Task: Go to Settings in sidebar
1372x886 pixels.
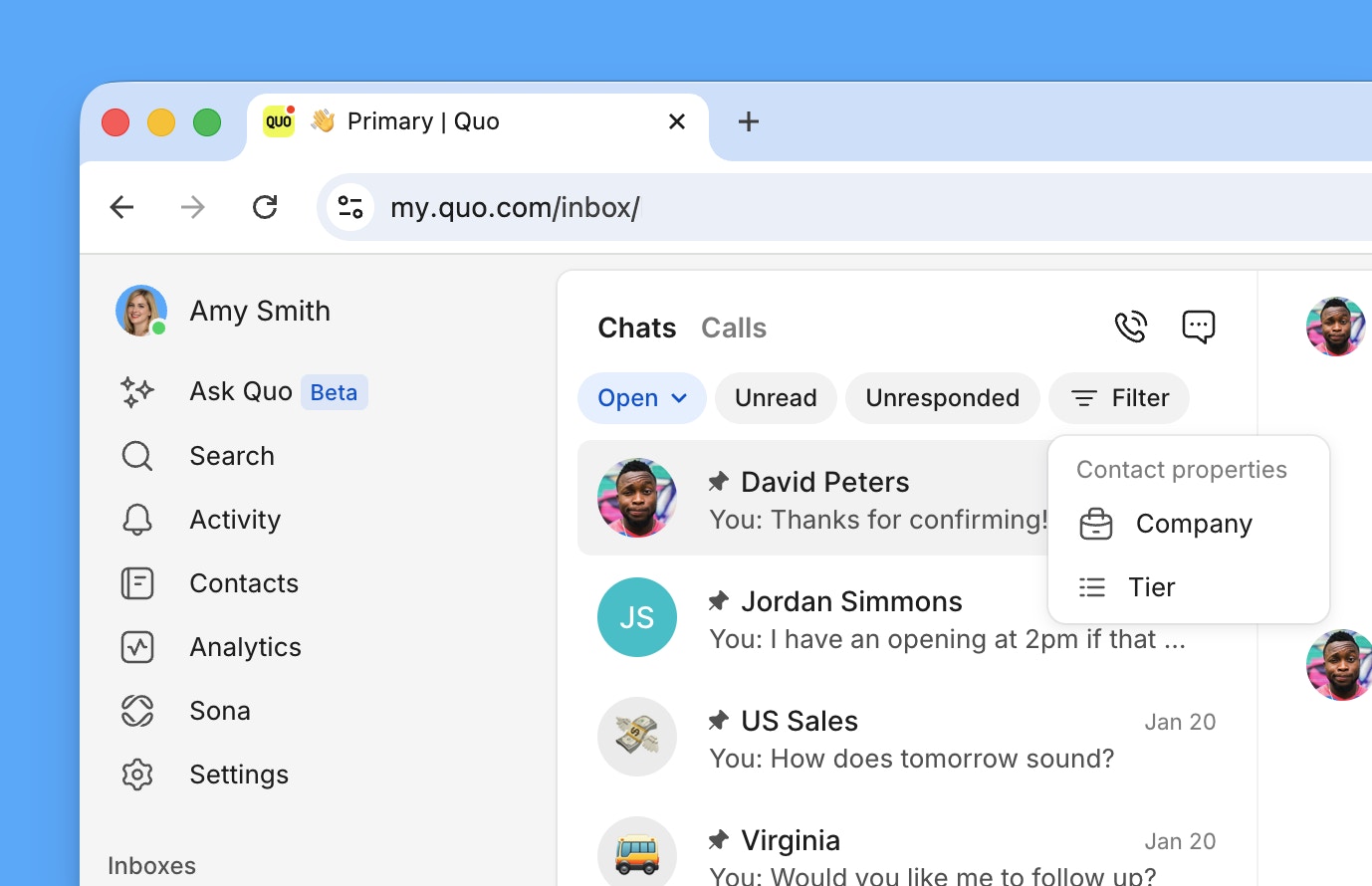Action: pyautogui.click(x=239, y=775)
